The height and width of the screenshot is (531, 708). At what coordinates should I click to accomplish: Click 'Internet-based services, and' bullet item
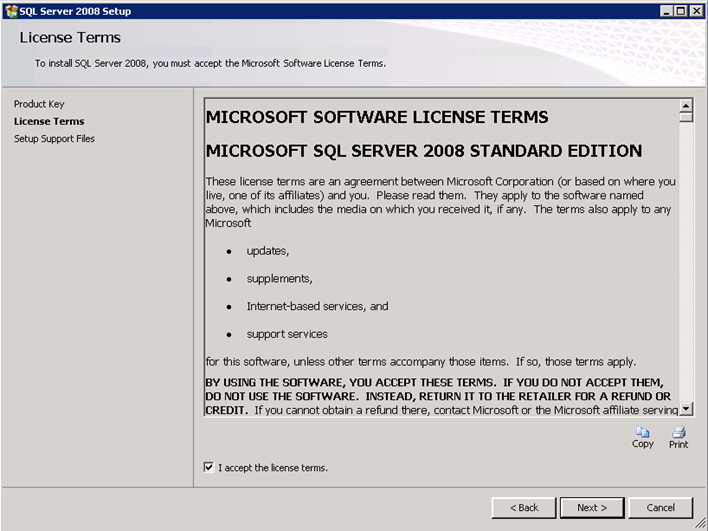point(317,306)
